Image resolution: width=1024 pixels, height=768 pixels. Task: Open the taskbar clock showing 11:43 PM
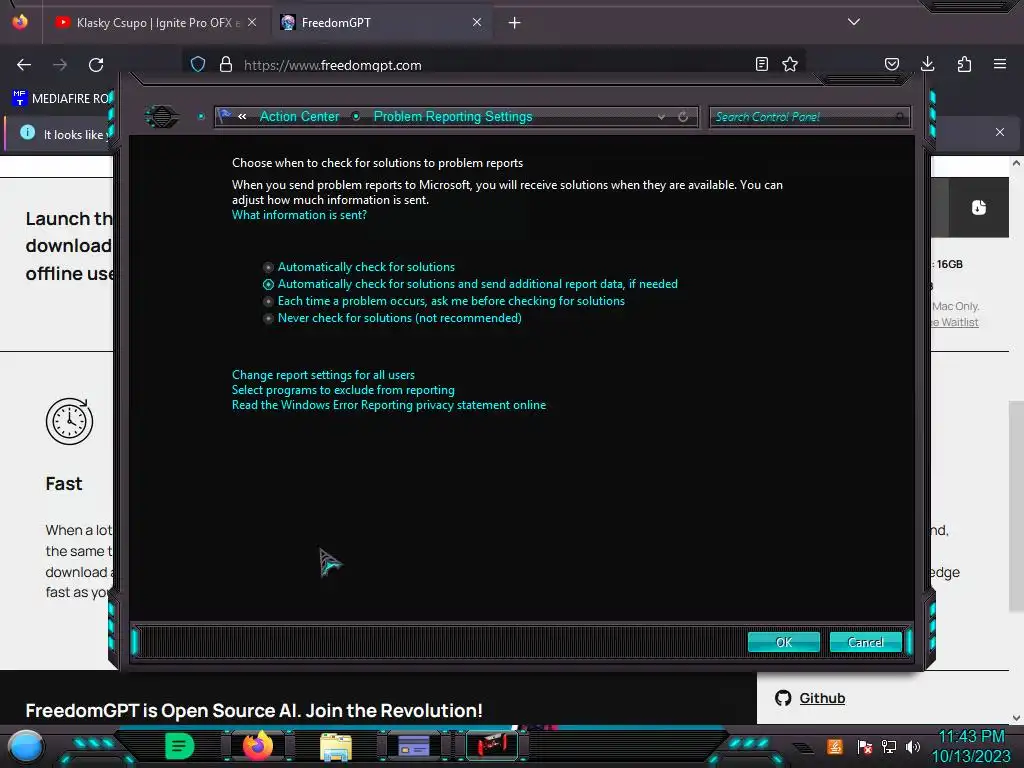click(971, 746)
